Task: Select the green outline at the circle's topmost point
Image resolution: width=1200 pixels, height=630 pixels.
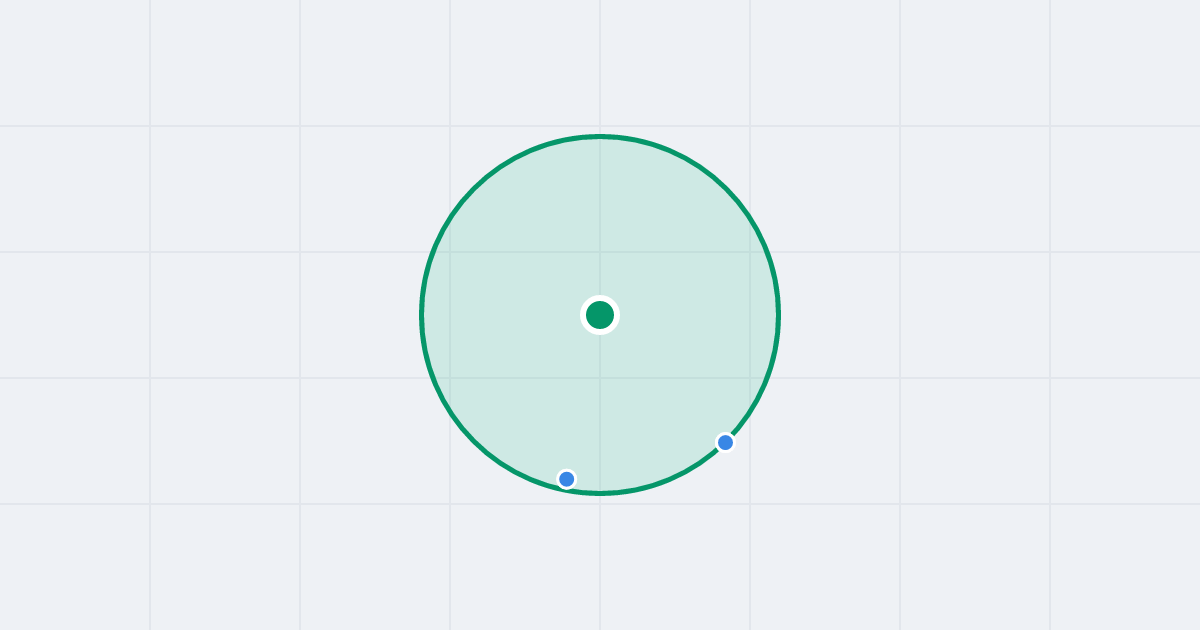Action: pos(600,136)
